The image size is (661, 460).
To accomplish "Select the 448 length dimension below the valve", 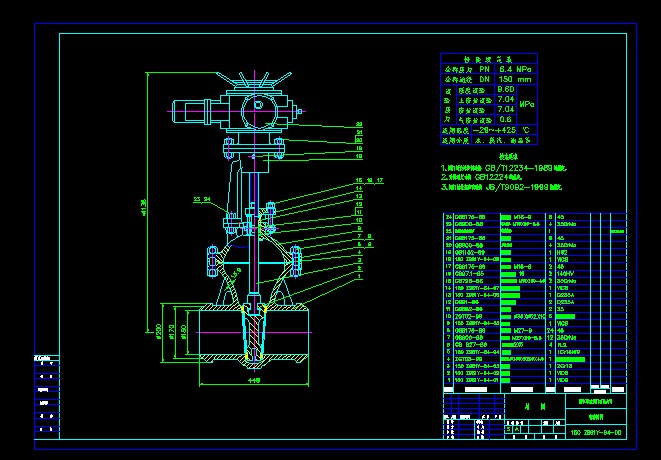I will (x=254, y=380).
